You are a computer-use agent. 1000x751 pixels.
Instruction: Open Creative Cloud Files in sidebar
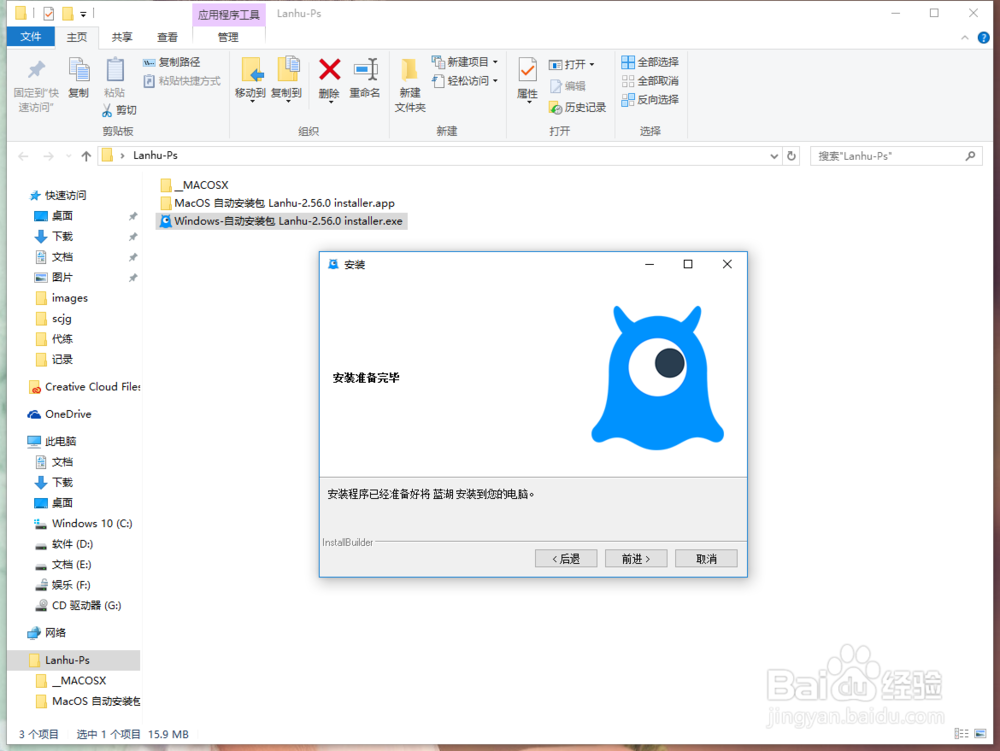(x=84, y=387)
